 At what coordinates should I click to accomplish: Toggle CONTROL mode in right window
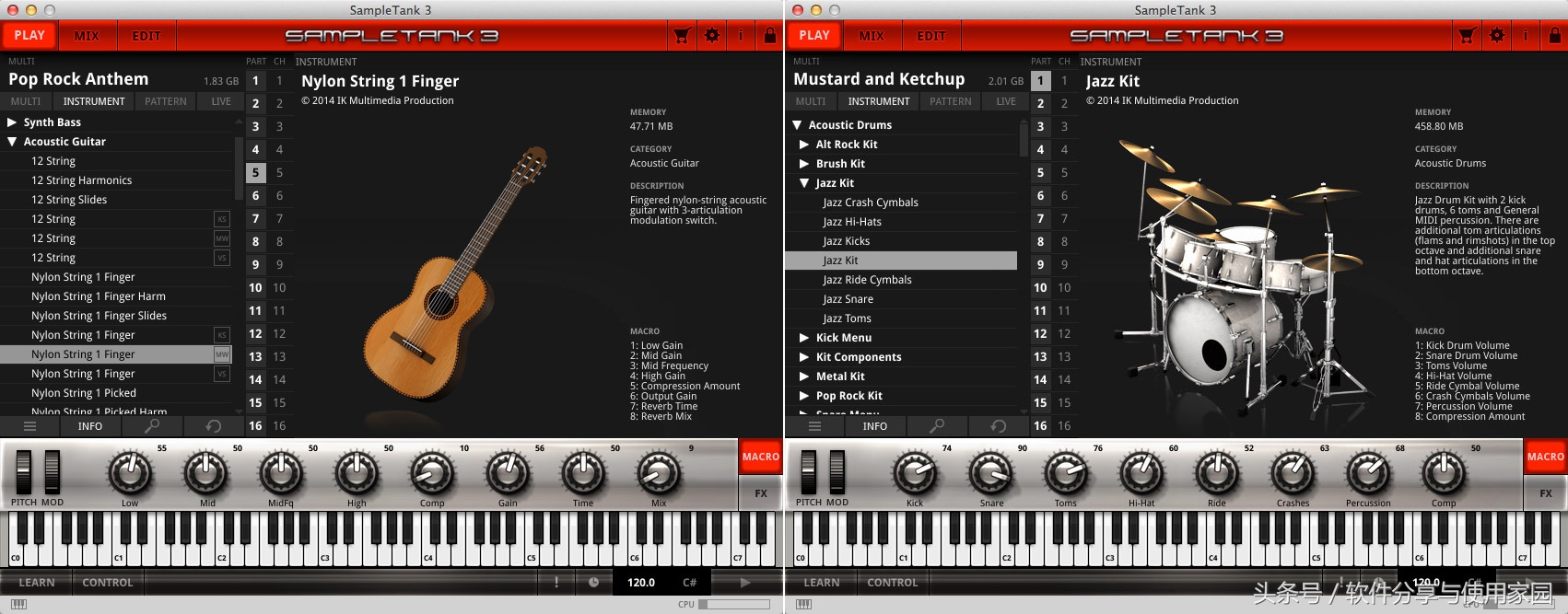[x=893, y=583]
